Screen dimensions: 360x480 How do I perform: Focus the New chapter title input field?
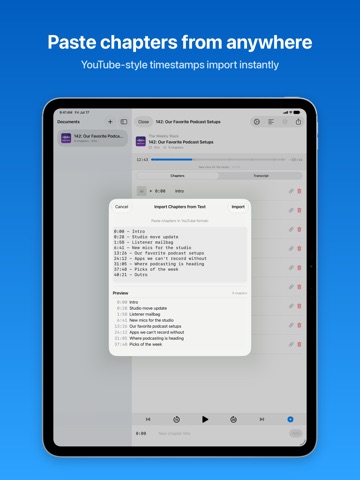click(x=220, y=433)
